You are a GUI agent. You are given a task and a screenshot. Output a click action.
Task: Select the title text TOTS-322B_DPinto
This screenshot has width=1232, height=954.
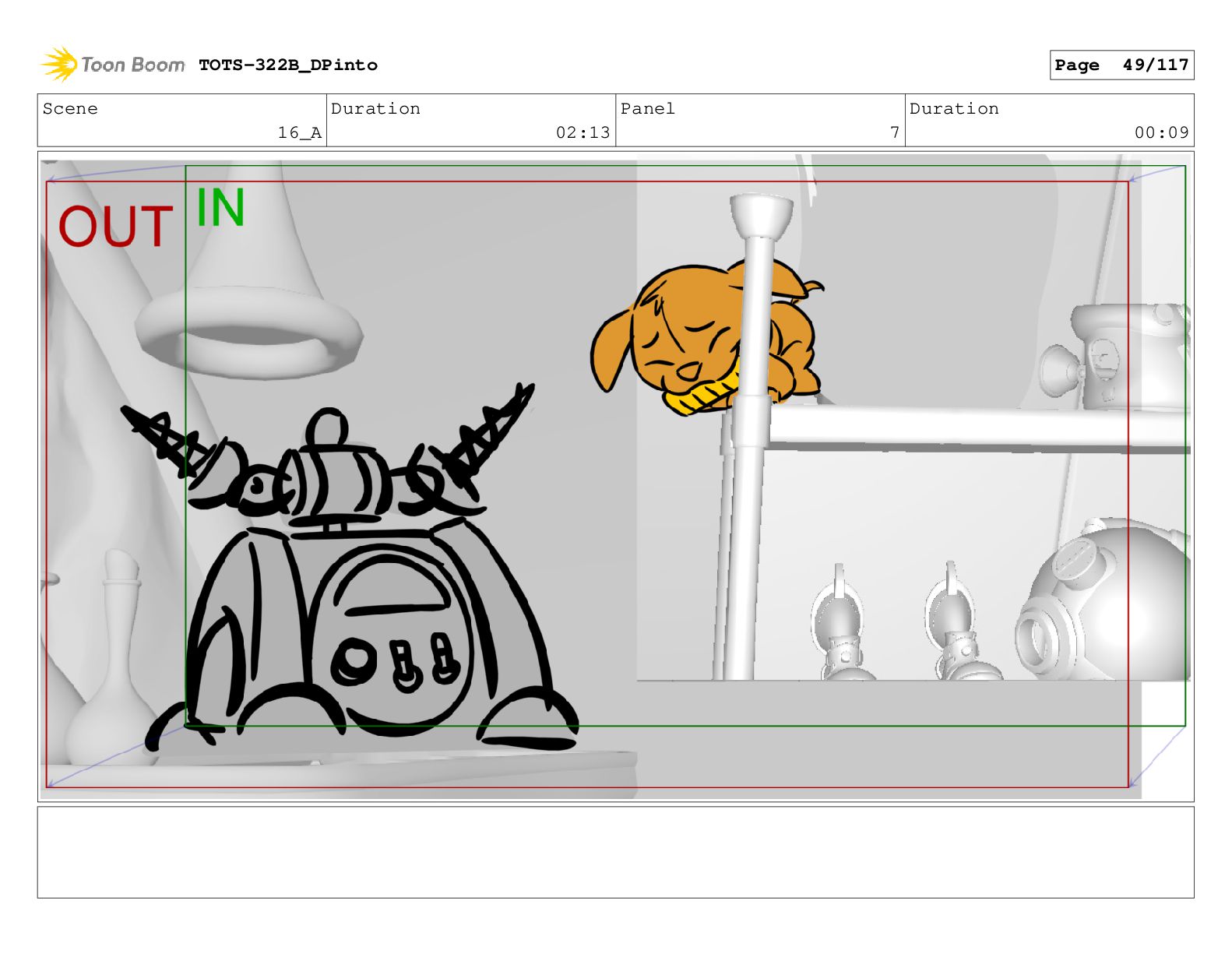288,65
